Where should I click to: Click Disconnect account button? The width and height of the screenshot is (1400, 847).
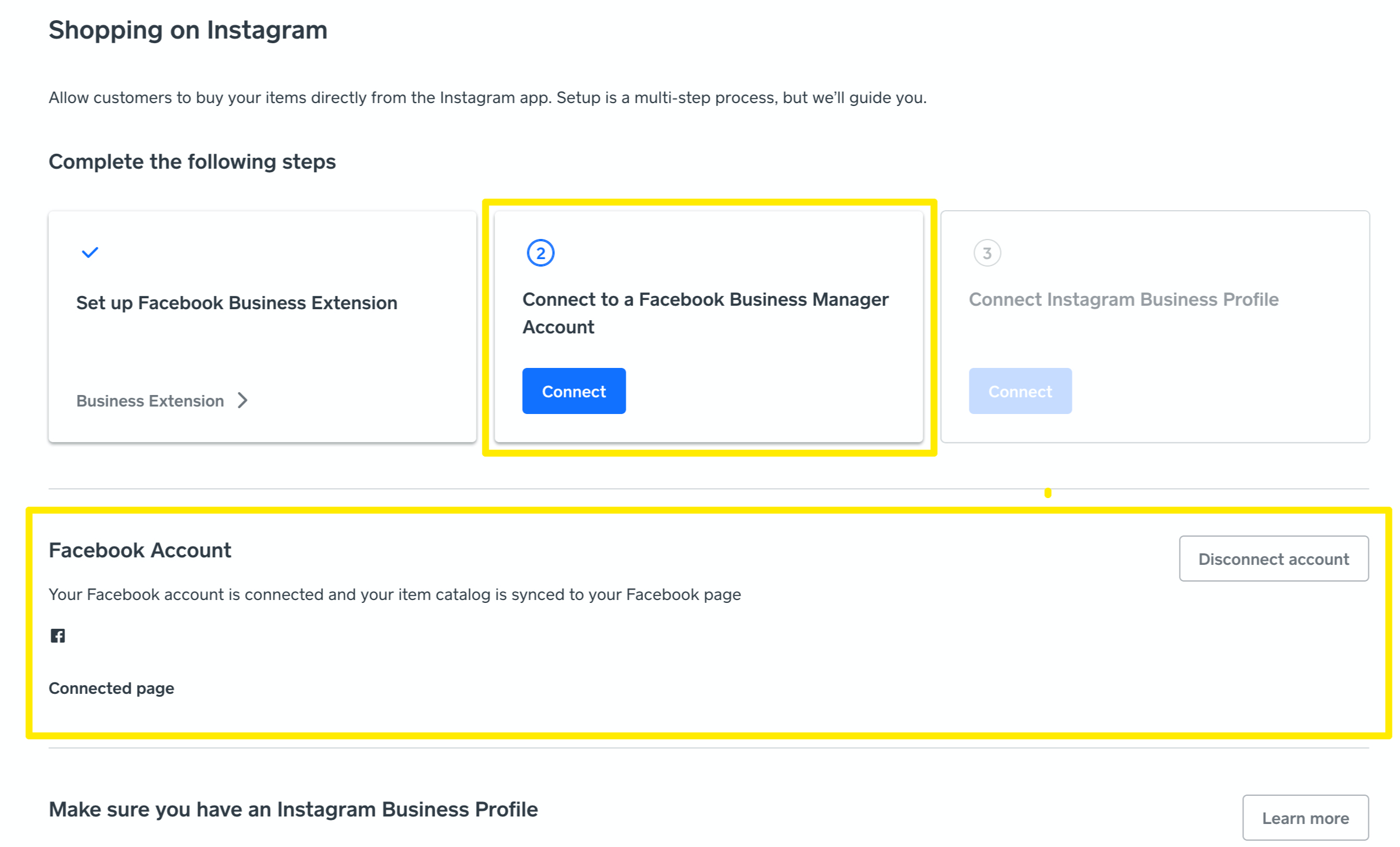[1273, 559]
